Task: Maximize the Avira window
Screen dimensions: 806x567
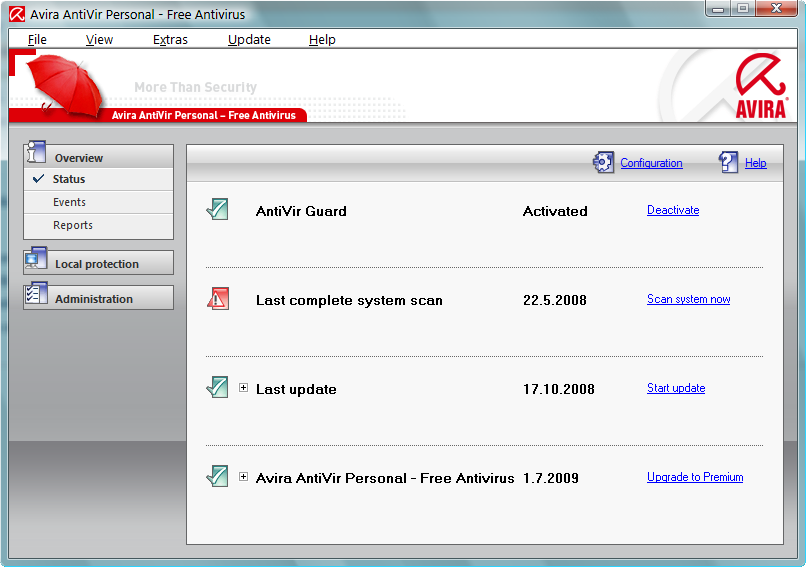Action: (x=743, y=8)
